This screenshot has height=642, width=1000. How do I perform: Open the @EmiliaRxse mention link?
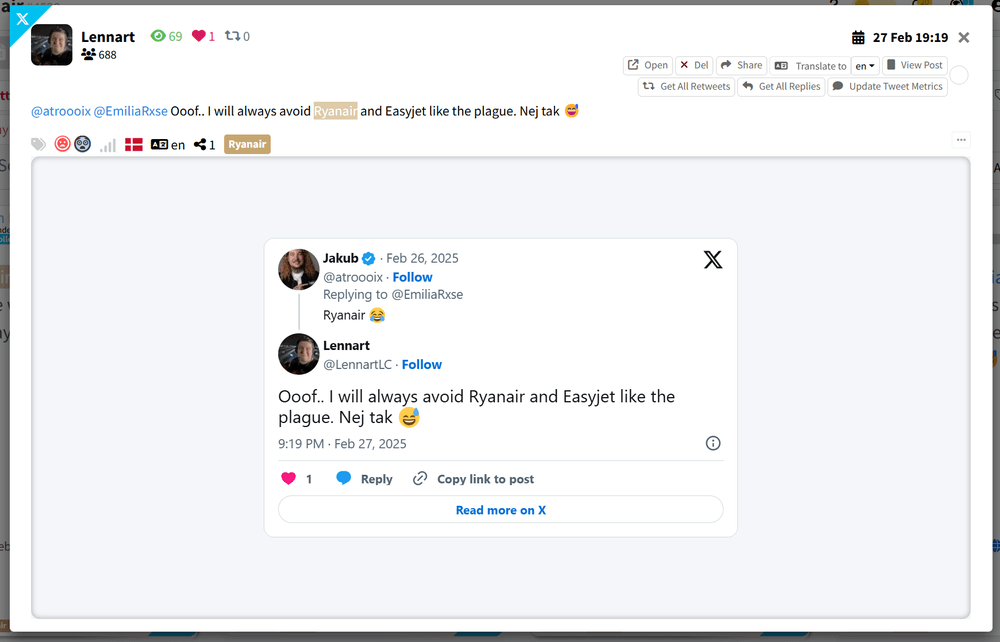point(131,111)
